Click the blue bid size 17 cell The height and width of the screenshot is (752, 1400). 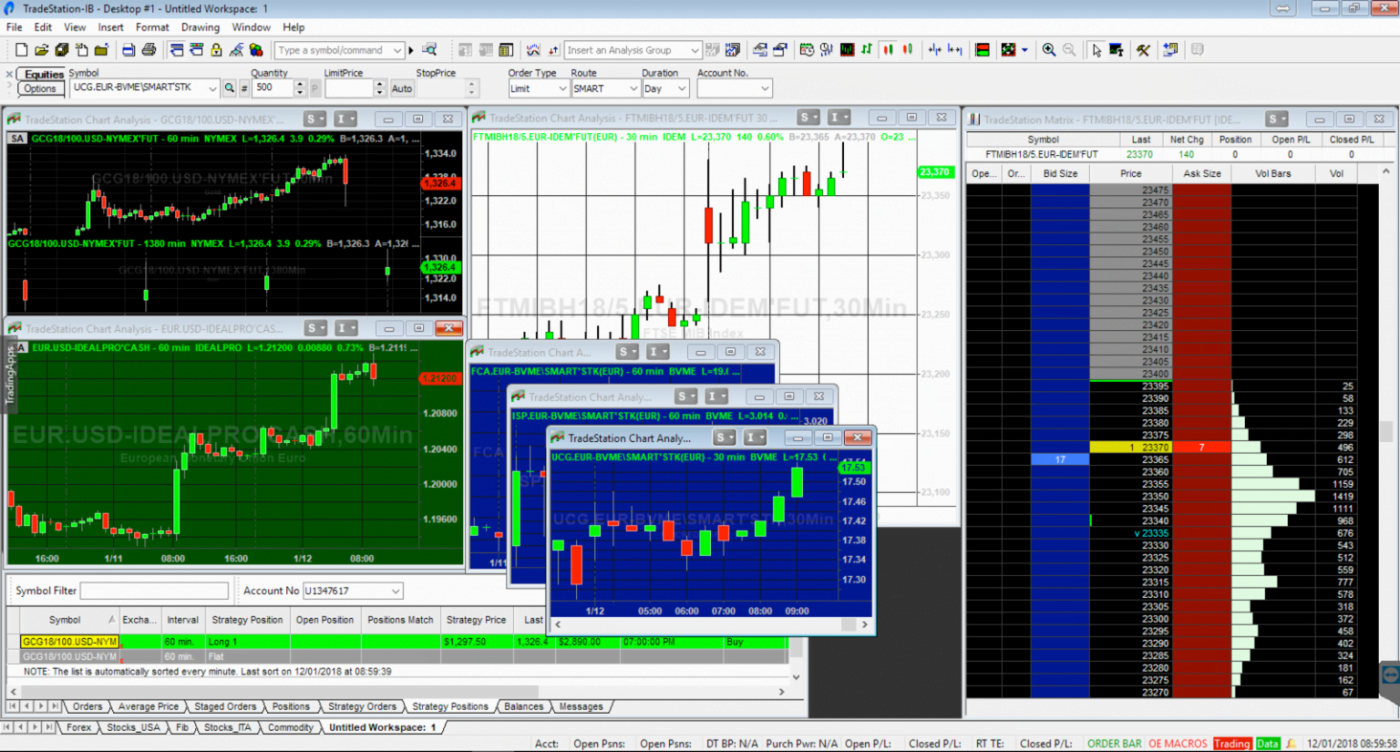(x=1060, y=459)
